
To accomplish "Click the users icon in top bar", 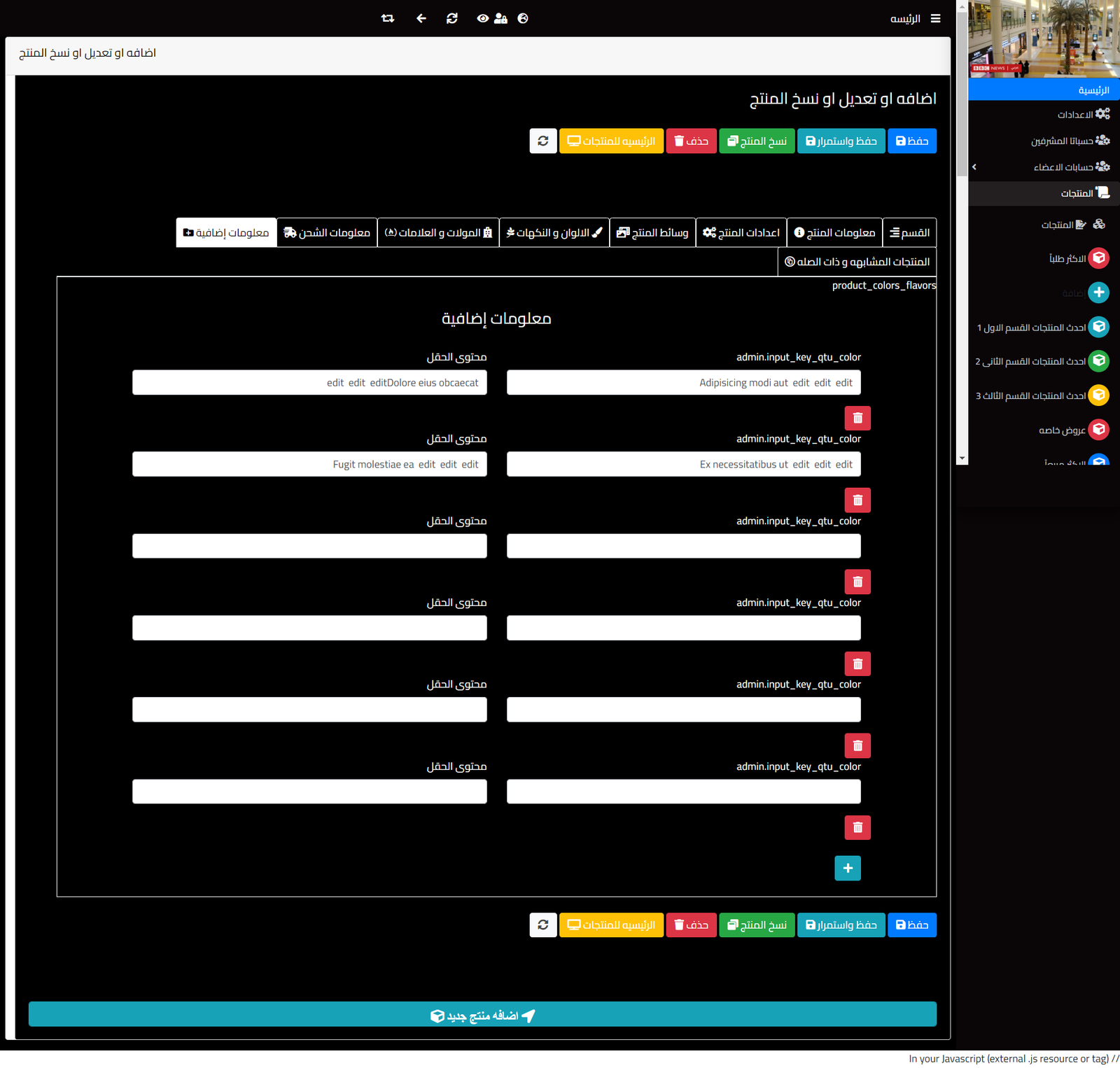I will tap(500, 19).
